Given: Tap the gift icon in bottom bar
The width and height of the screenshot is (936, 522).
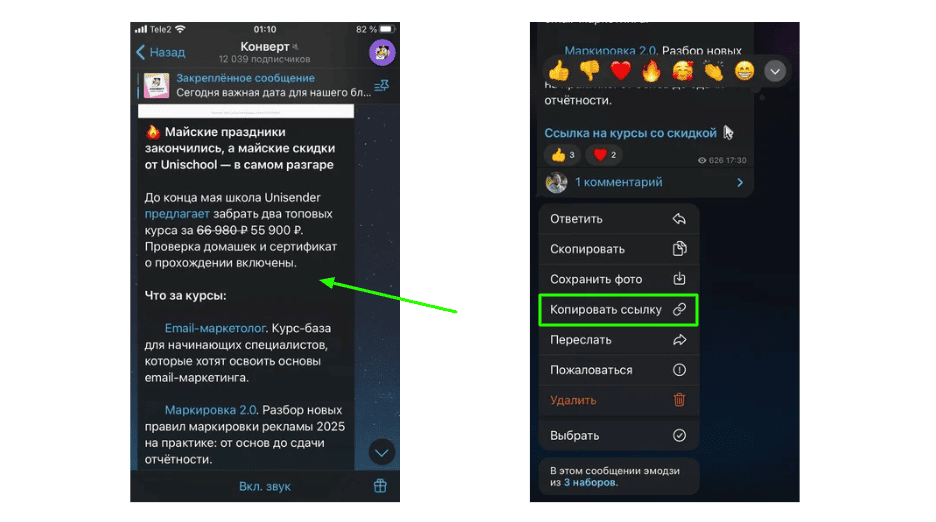Looking at the screenshot, I should [x=380, y=486].
